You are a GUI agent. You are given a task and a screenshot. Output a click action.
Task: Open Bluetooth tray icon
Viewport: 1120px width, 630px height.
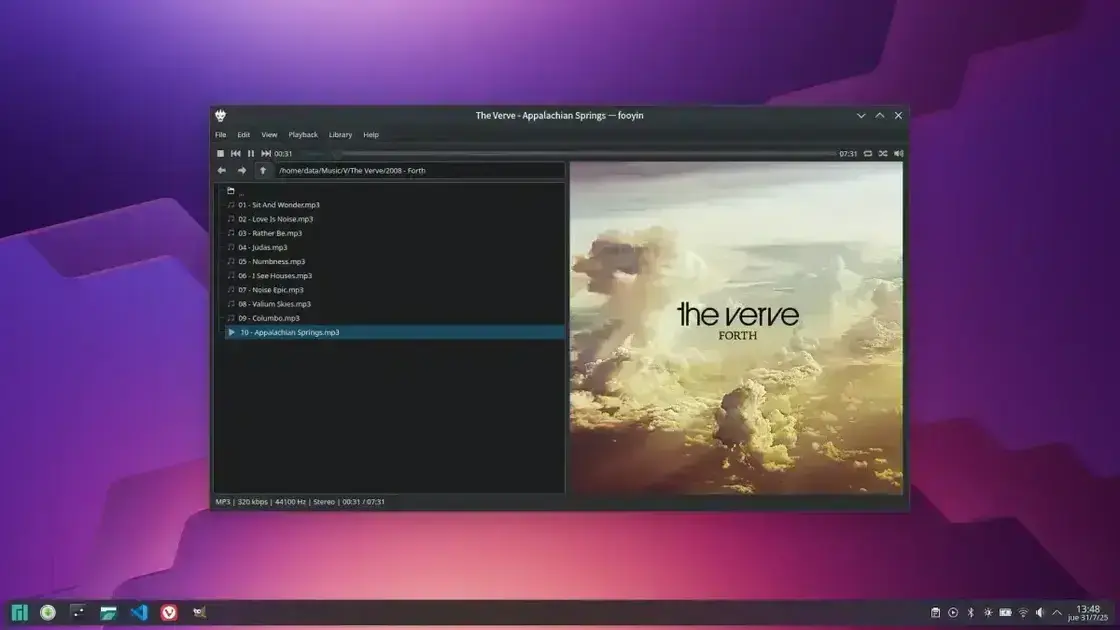(970, 612)
